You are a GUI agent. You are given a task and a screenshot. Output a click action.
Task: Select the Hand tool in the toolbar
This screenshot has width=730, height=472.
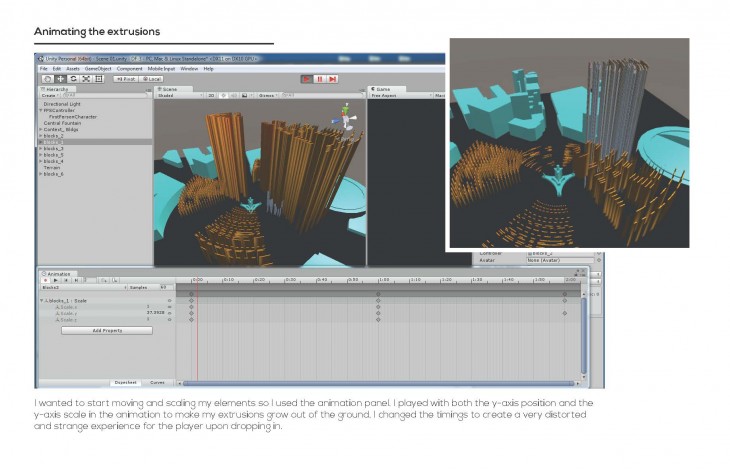pyautogui.click(x=47, y=78)
